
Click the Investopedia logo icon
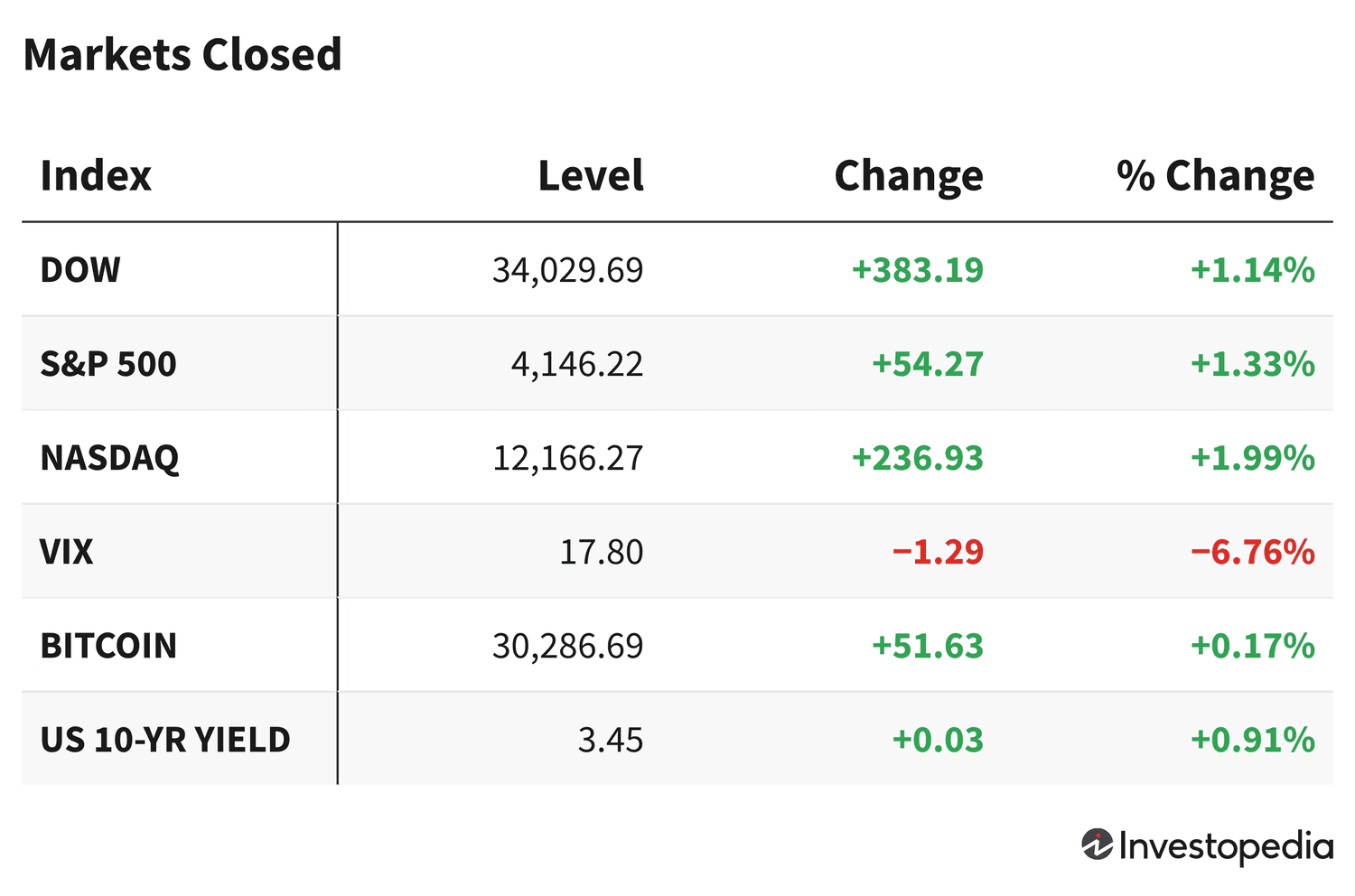[x=1097, y=845]
